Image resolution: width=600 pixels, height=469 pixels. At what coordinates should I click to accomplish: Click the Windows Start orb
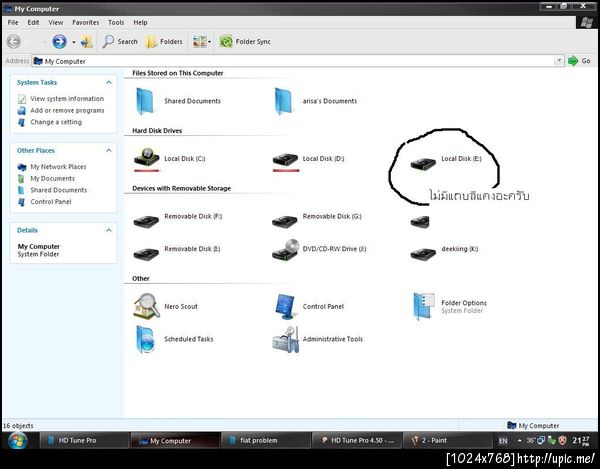18,440
